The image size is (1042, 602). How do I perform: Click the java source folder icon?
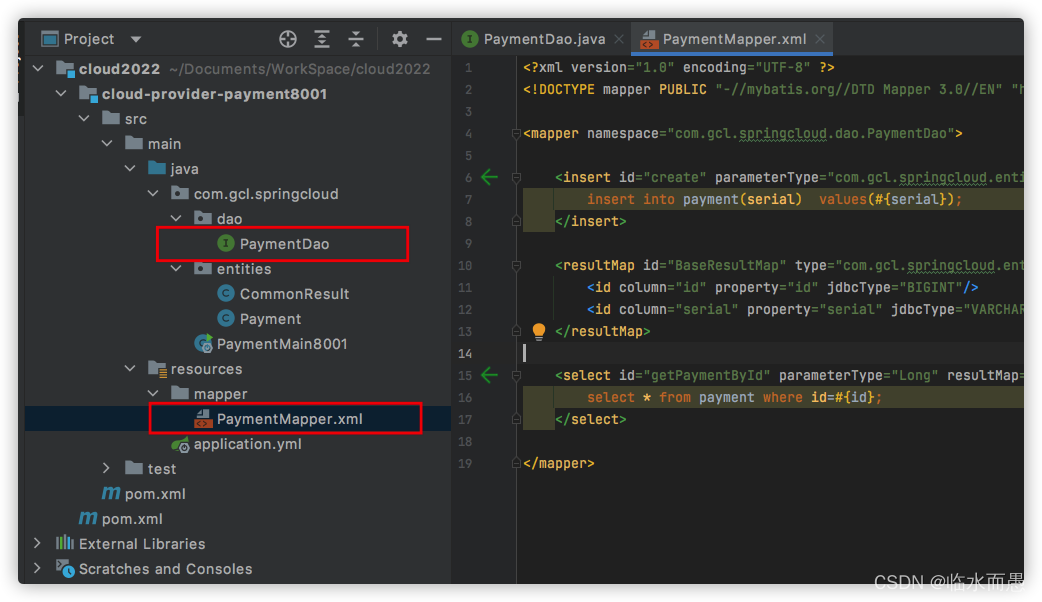pyautogui.click(x=157, y=168)
